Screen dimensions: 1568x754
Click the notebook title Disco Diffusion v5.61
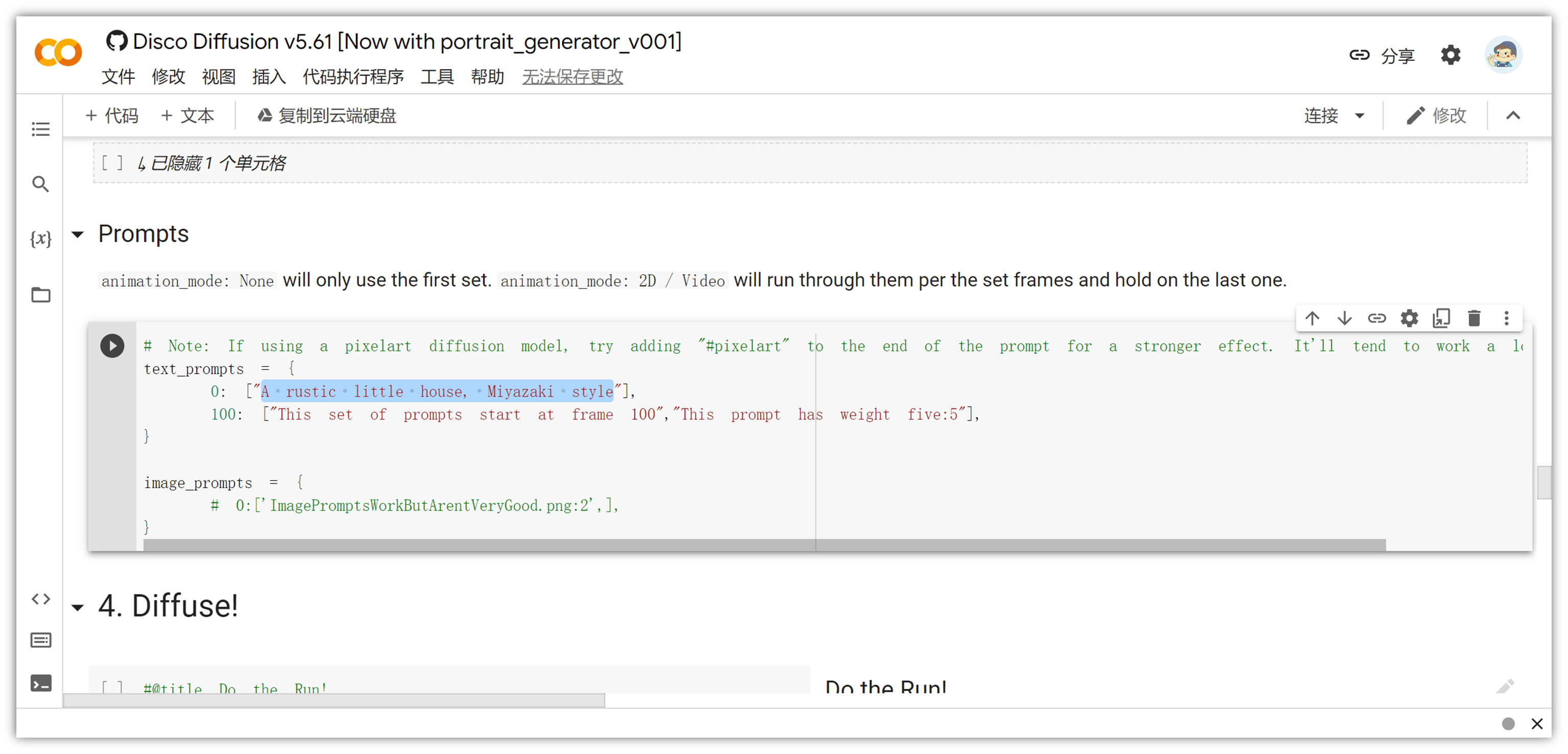pos(407,41)
